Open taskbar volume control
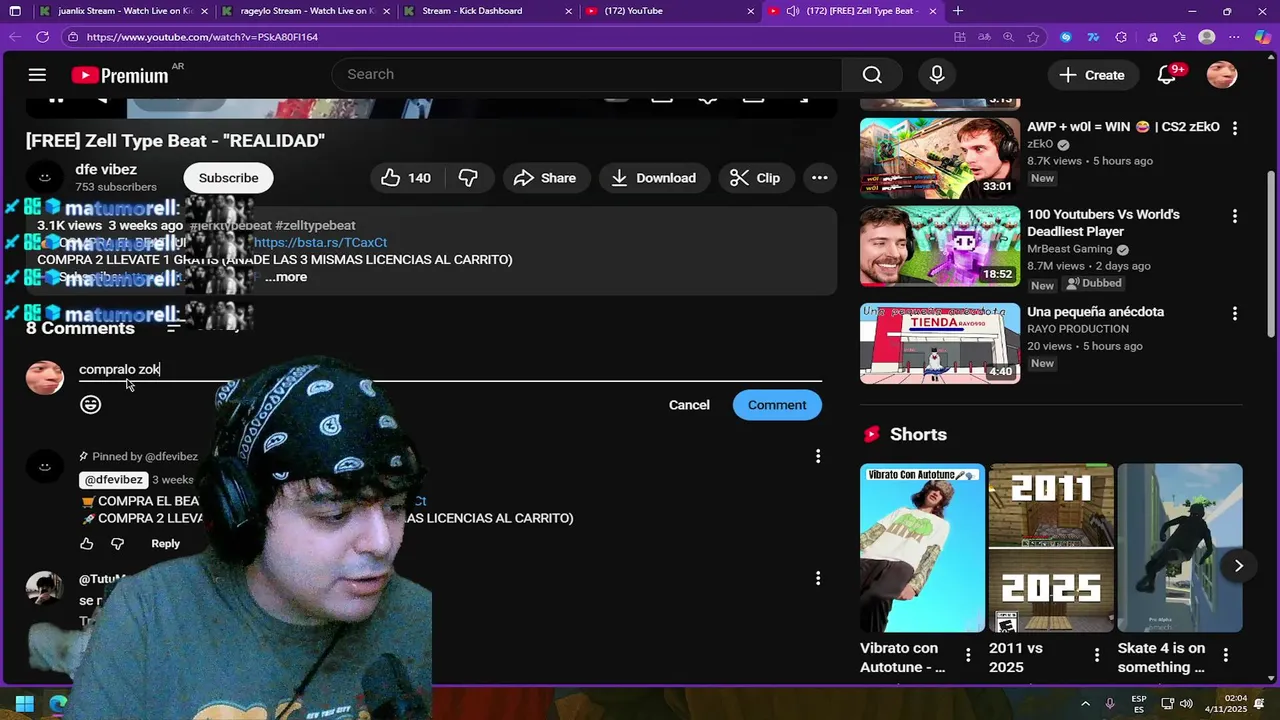Viewport: 1280px width, 720px height. [x=1186, y=703]
